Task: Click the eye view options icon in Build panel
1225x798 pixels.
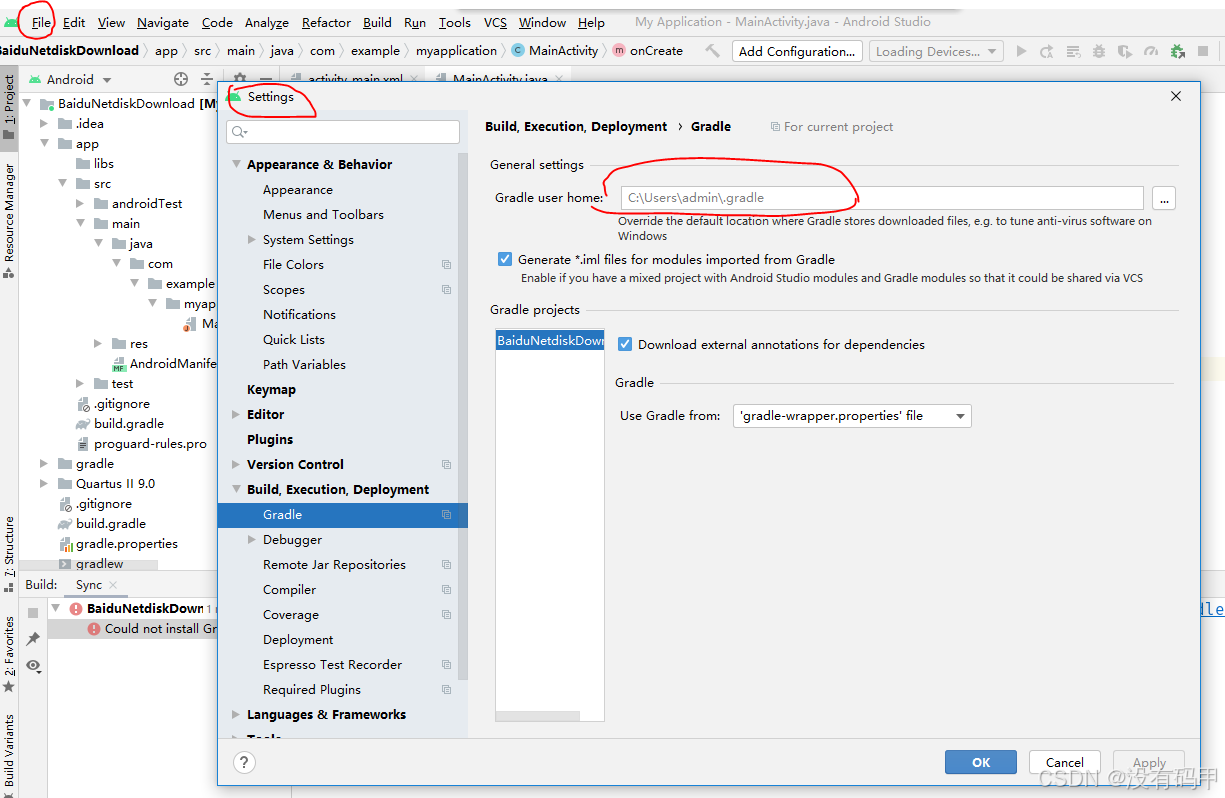Action: tap(33, 666)
